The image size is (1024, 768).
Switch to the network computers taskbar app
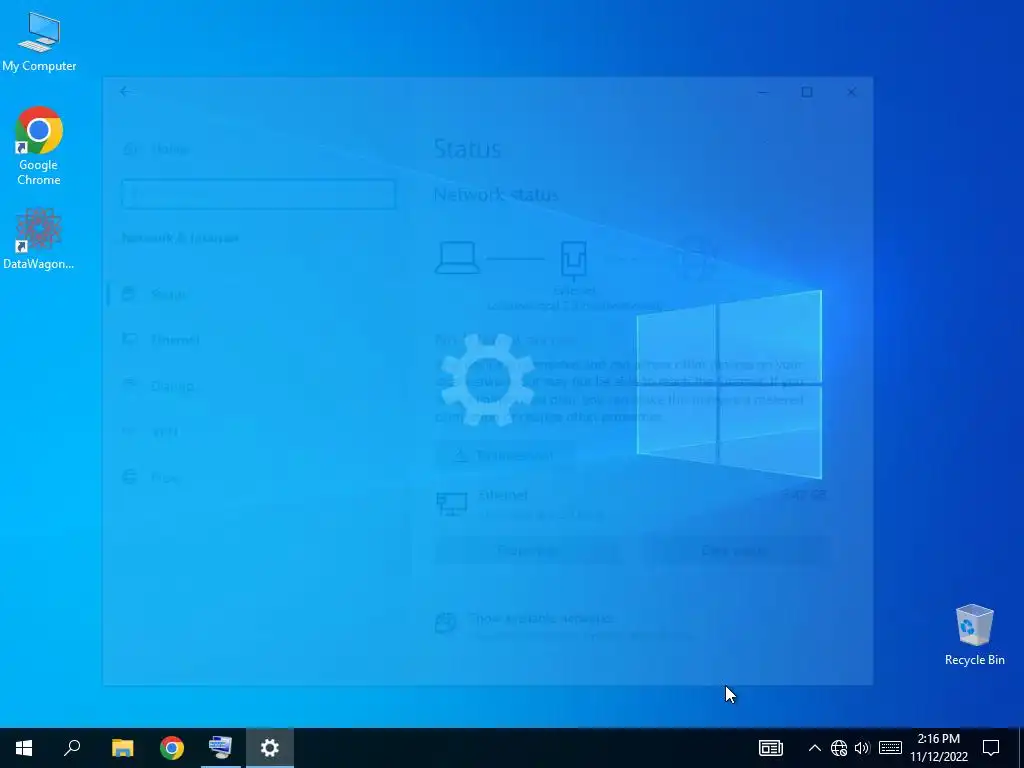(220, 748)
